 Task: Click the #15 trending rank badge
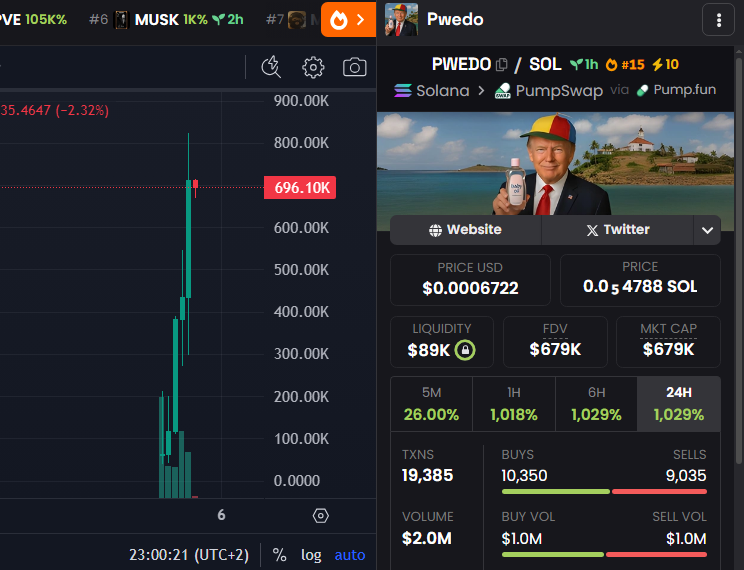point(625,65)
